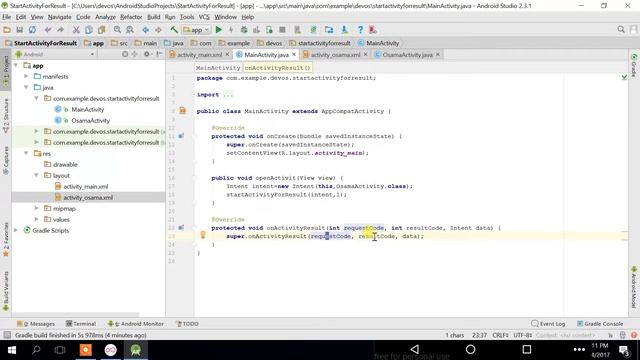Select the drawable folder in tree

coord(65,164)
